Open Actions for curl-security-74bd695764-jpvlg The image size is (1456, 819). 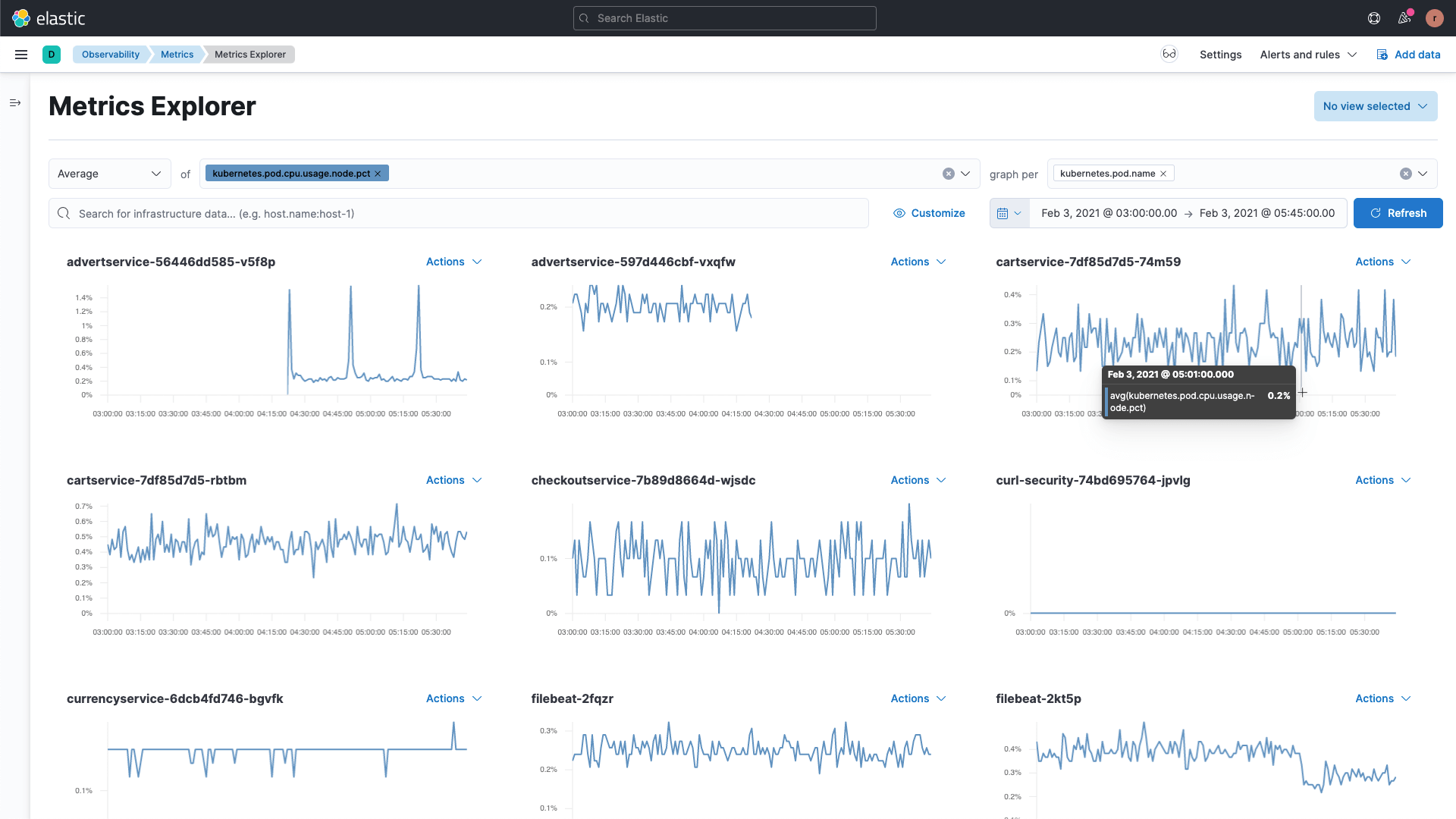tap(1383, 480)
